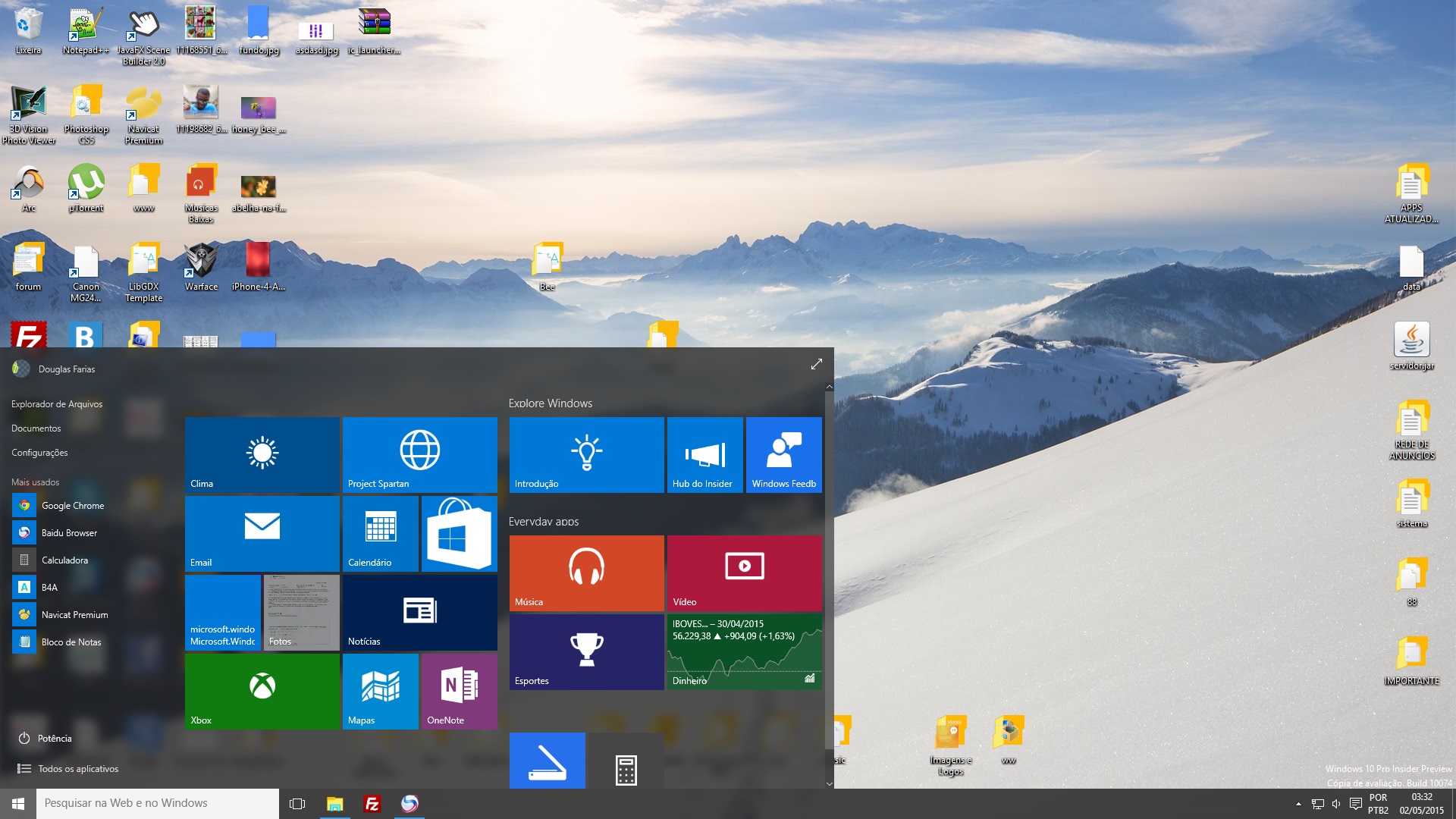Show hidden system tray icons
Viewport: 1456px width, 819px height.
(x=1298, y=804)
